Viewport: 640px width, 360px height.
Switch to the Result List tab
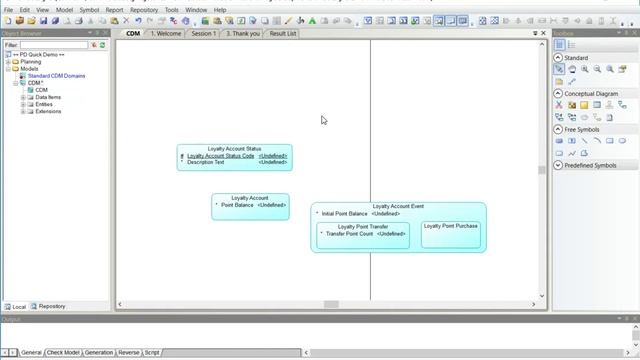tap(283, 33)
